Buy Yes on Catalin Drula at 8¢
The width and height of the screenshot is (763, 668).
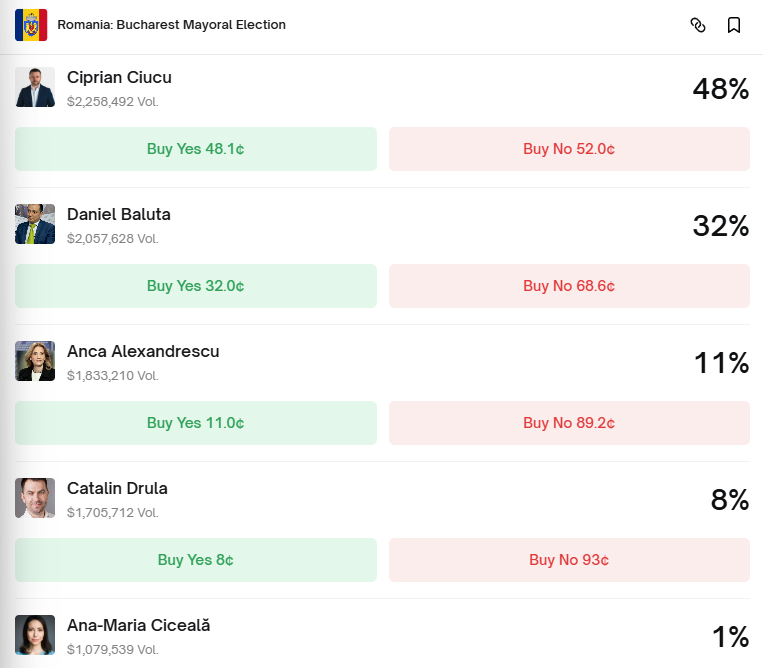coord(196,560)
